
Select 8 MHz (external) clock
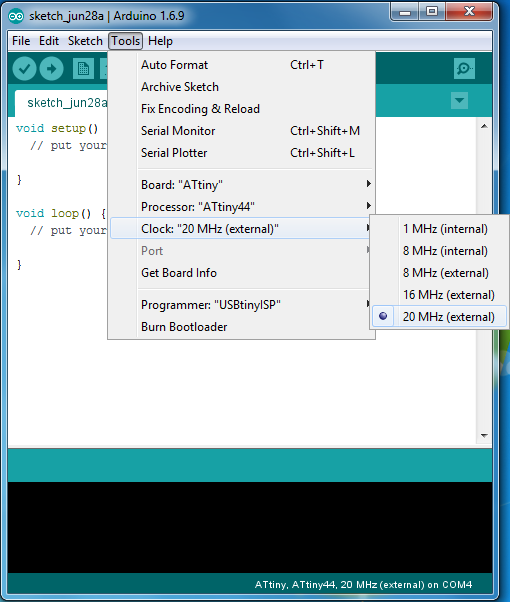[439, 273]
